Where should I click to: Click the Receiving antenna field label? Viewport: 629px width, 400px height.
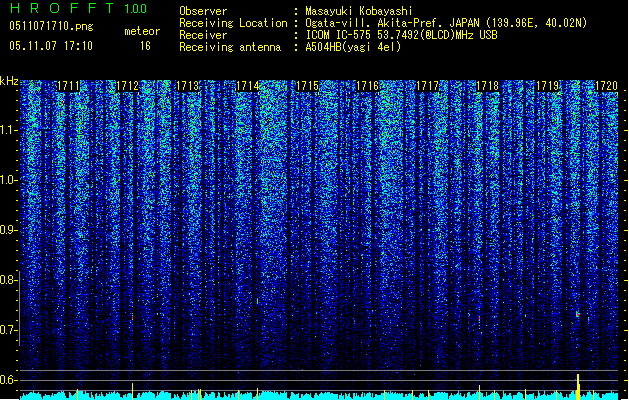click(x=230, y=47)
